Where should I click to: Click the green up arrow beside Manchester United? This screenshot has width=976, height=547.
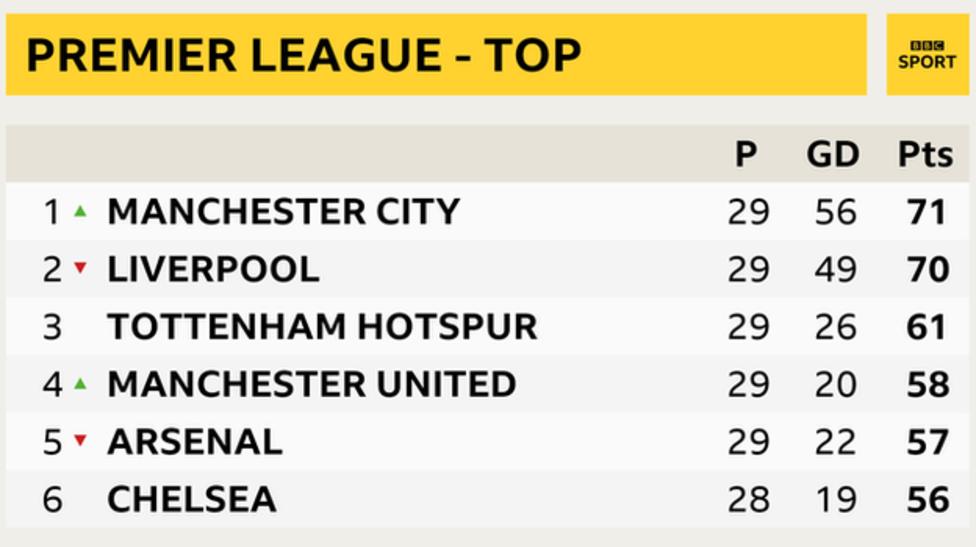pyautogui.click(x=81, y=383)
